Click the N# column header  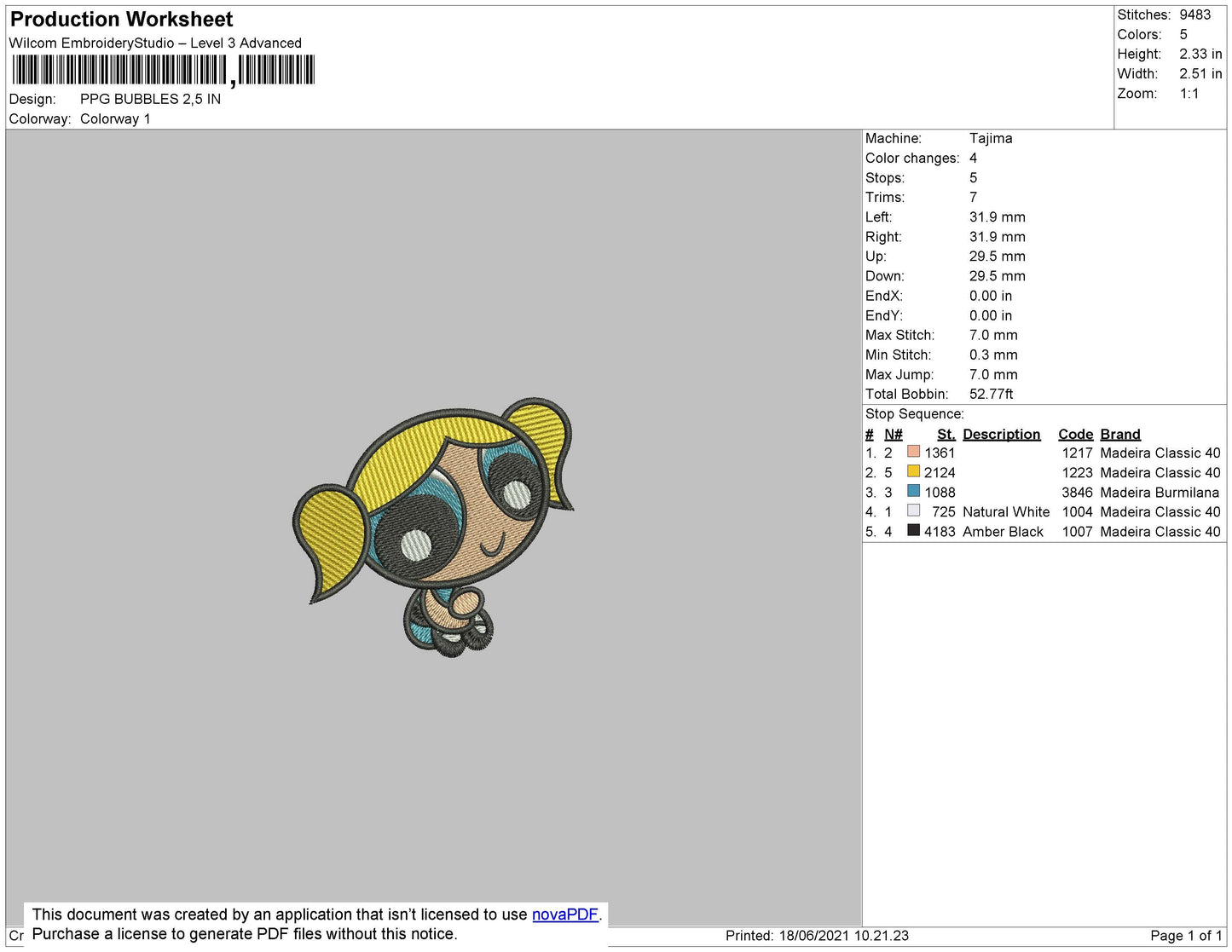(894, 435)
